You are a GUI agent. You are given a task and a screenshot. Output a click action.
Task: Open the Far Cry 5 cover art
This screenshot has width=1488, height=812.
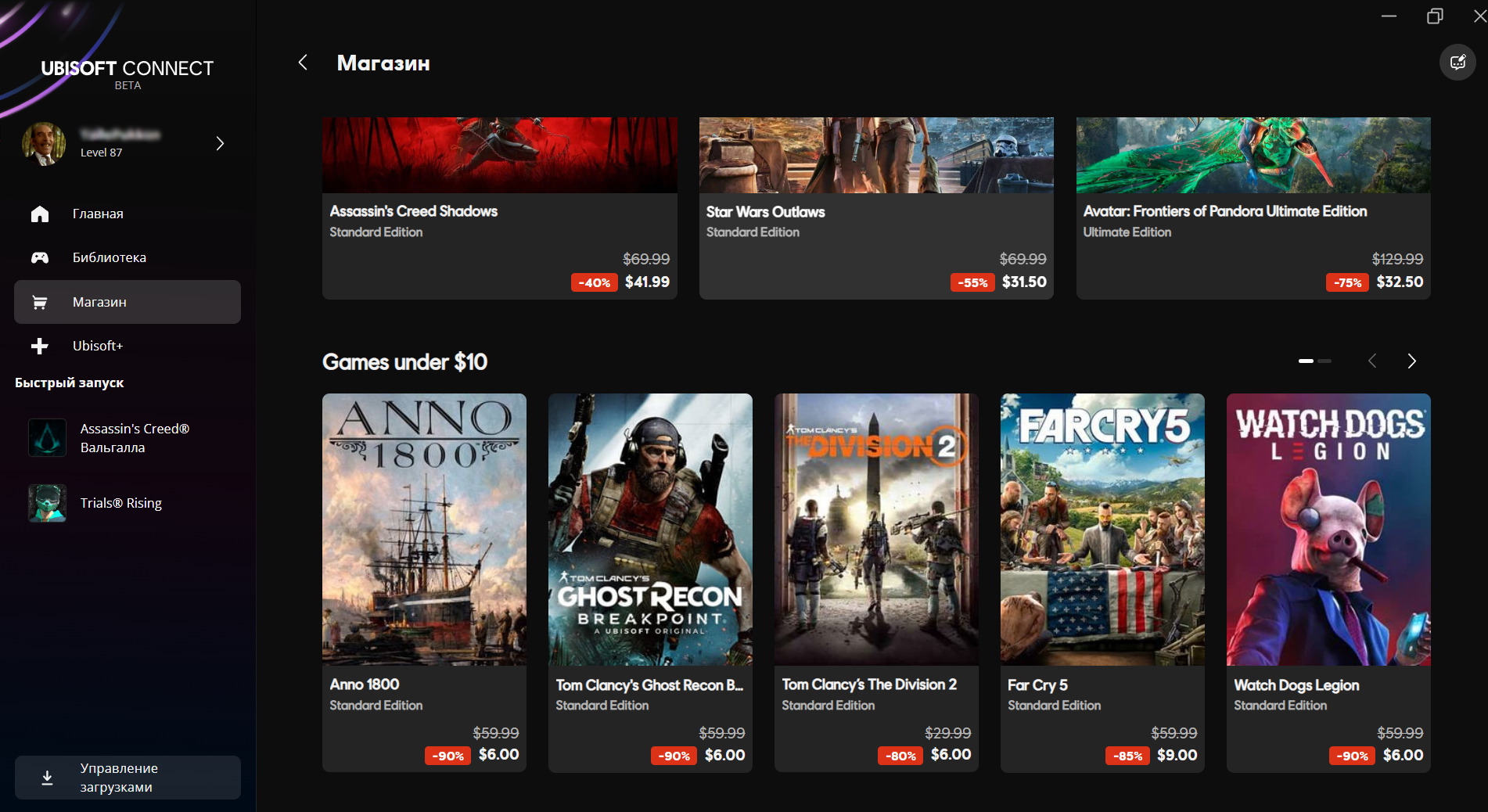[x=1102, y=530]
